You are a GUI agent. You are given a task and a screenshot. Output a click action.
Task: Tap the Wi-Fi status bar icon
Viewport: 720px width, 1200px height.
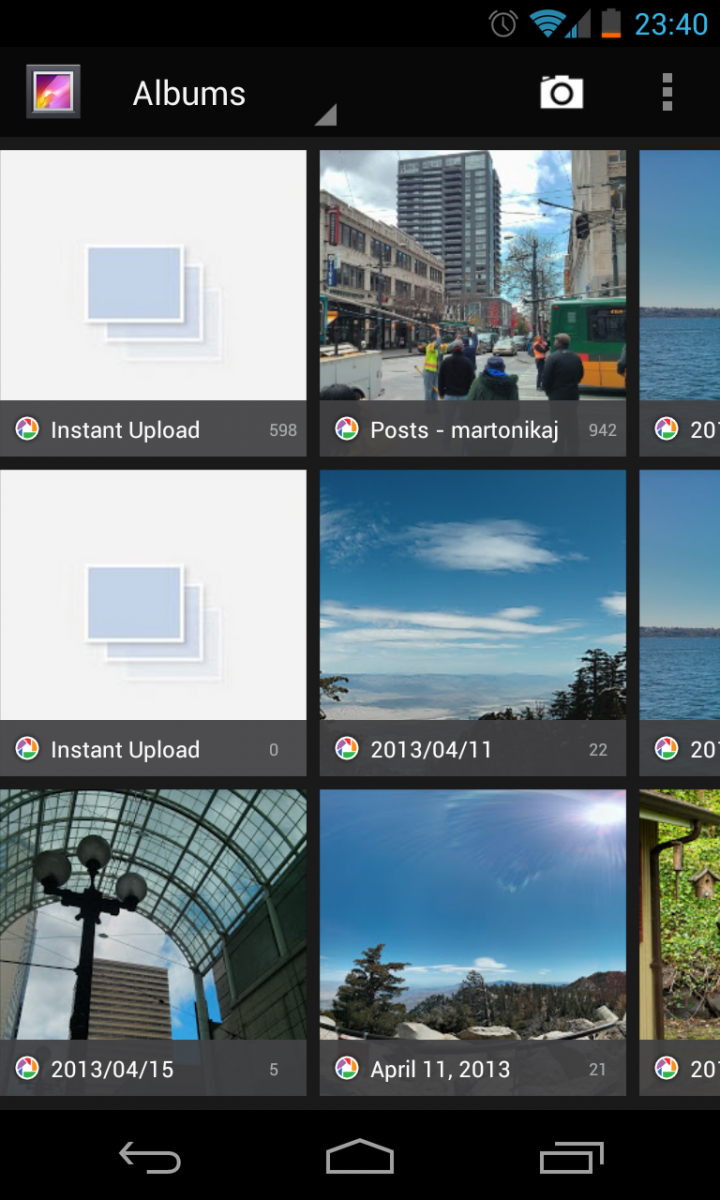click(546, 23)
